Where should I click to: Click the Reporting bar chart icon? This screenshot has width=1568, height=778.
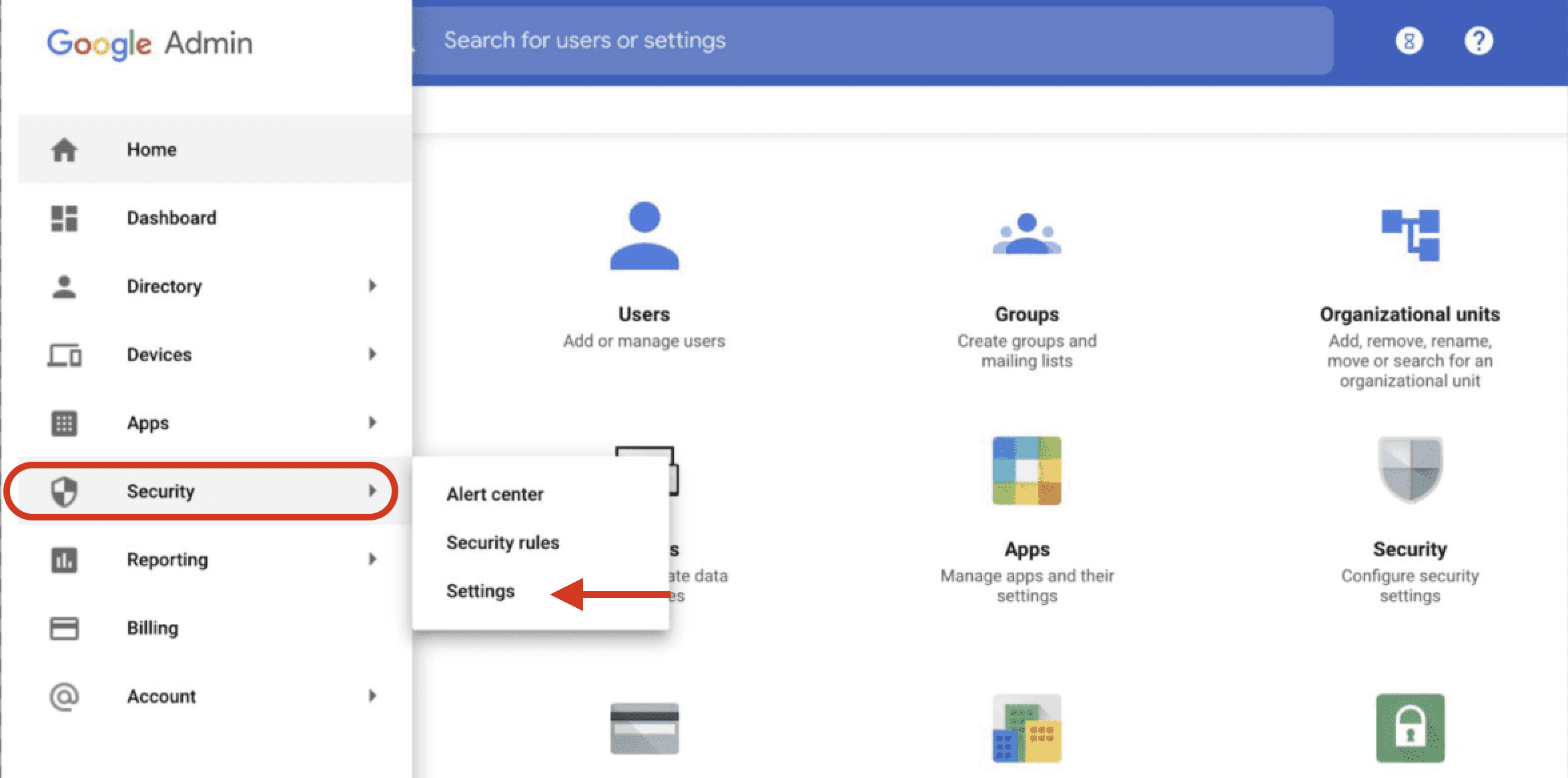point(64,560)
